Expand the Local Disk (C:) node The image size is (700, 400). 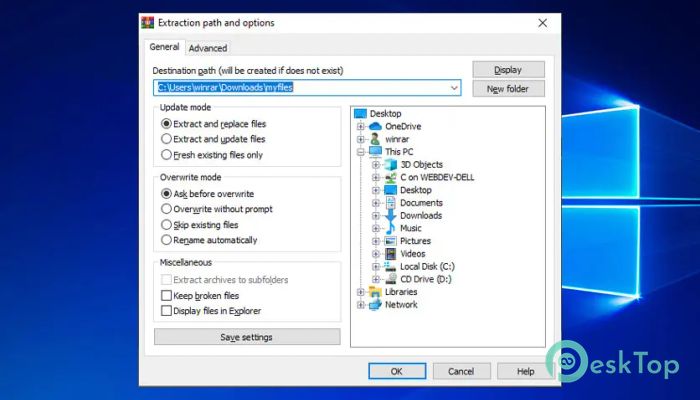point(376,267)
